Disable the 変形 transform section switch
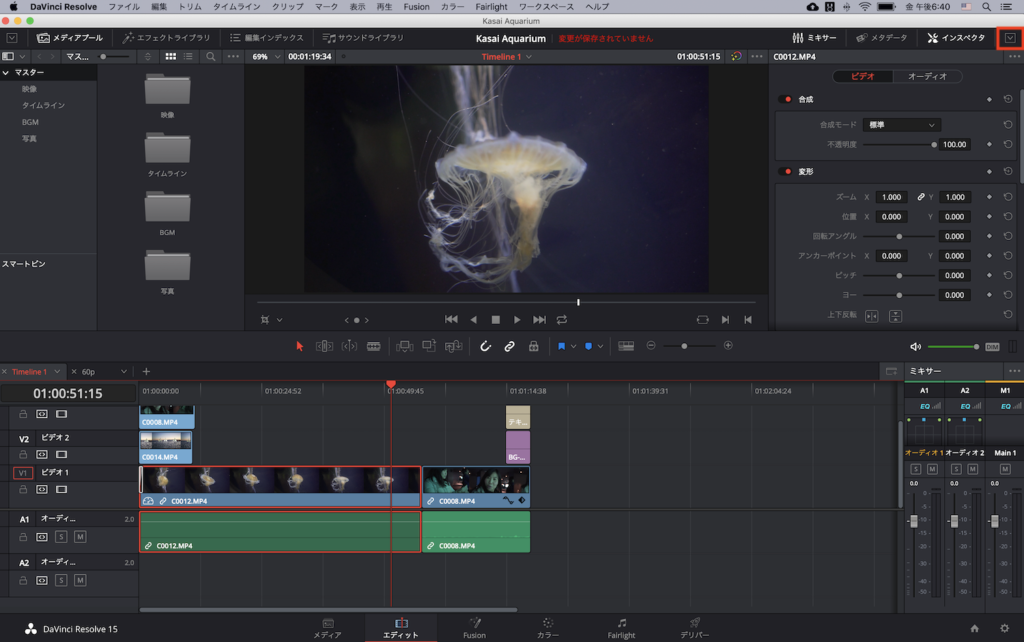 786,172
